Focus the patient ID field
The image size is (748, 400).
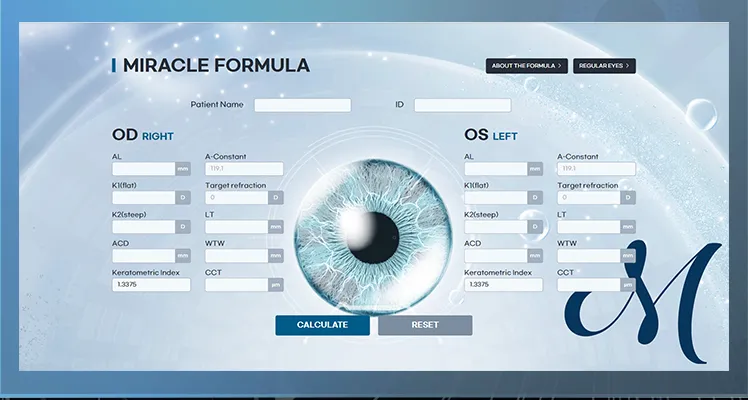(462, 105)
